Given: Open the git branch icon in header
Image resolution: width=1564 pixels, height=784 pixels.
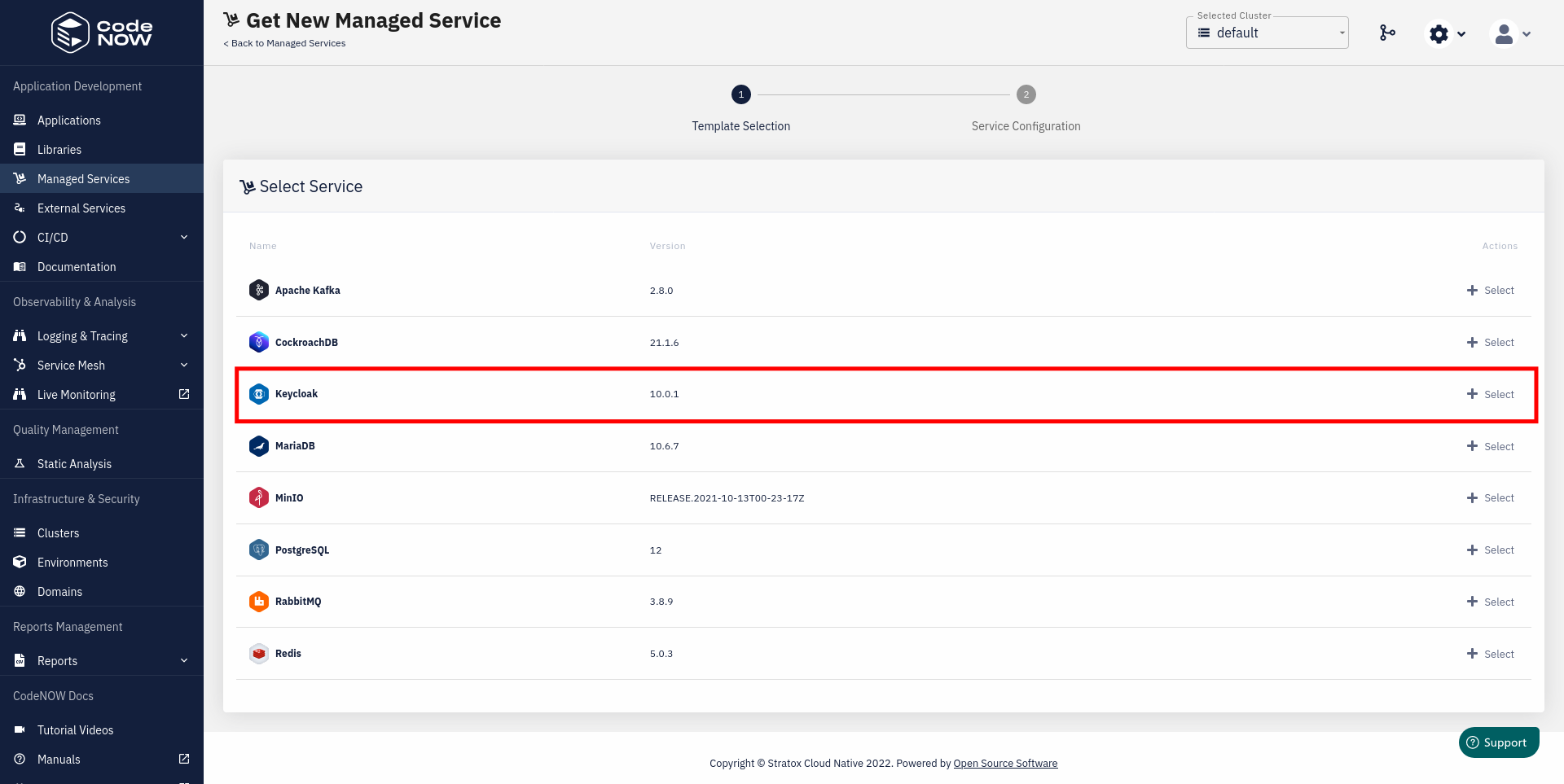Looking at the screenshot, I should pos(1387,33).
